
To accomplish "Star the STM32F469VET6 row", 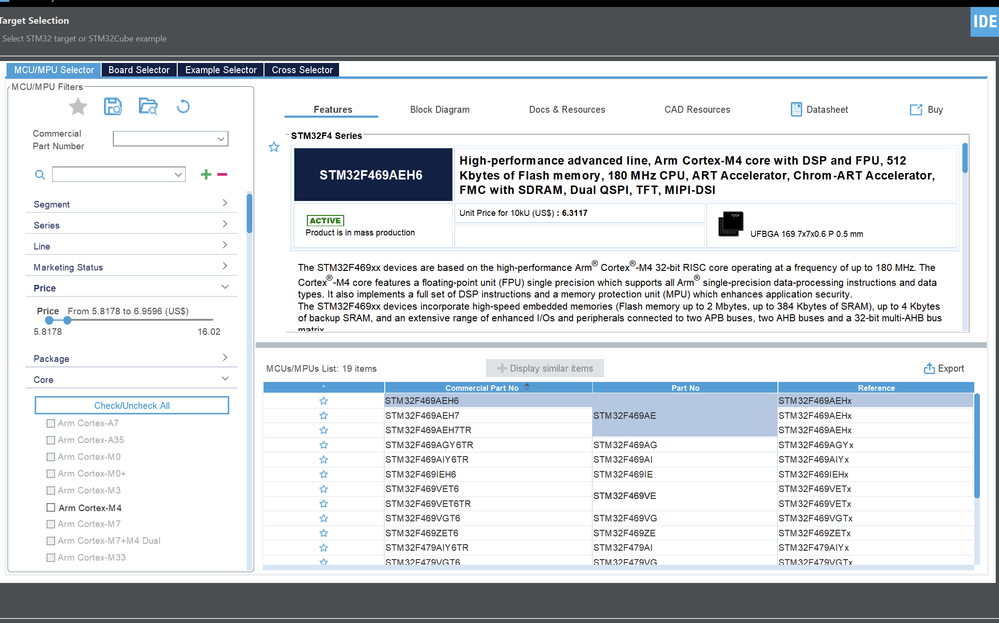I will tap(324, 489).
